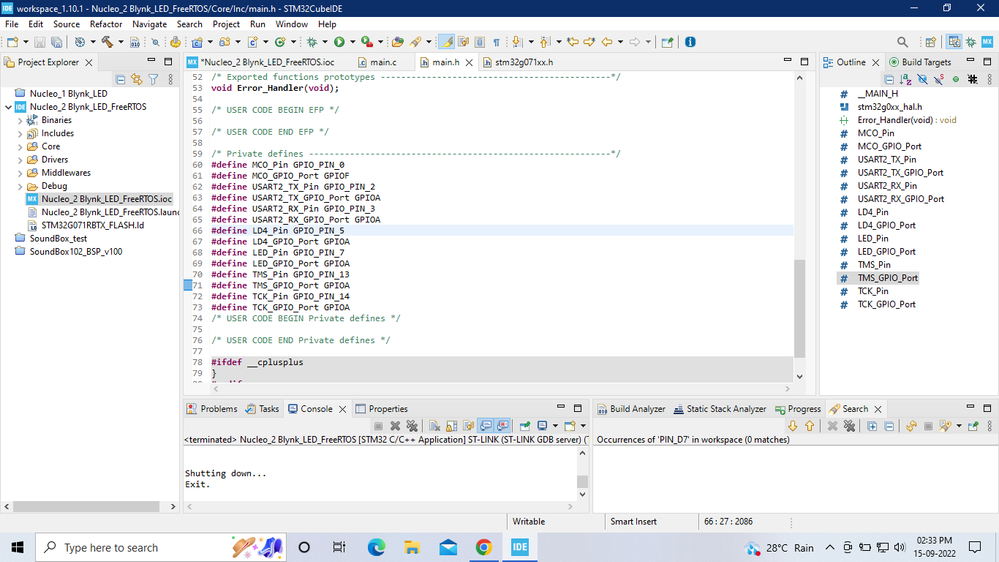Start a debug session with the bug icon

tap(312, 42)
